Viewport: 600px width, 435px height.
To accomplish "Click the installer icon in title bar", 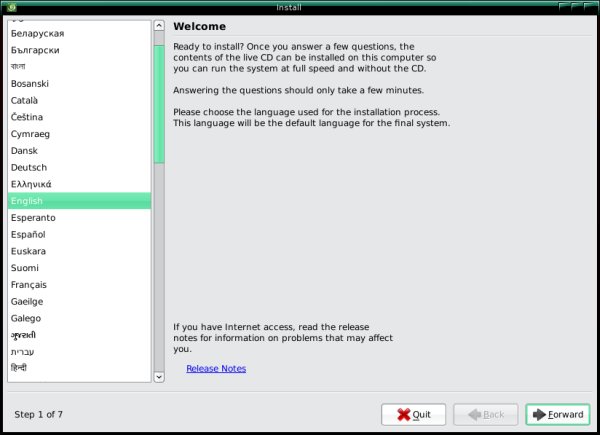I will 12,7.
